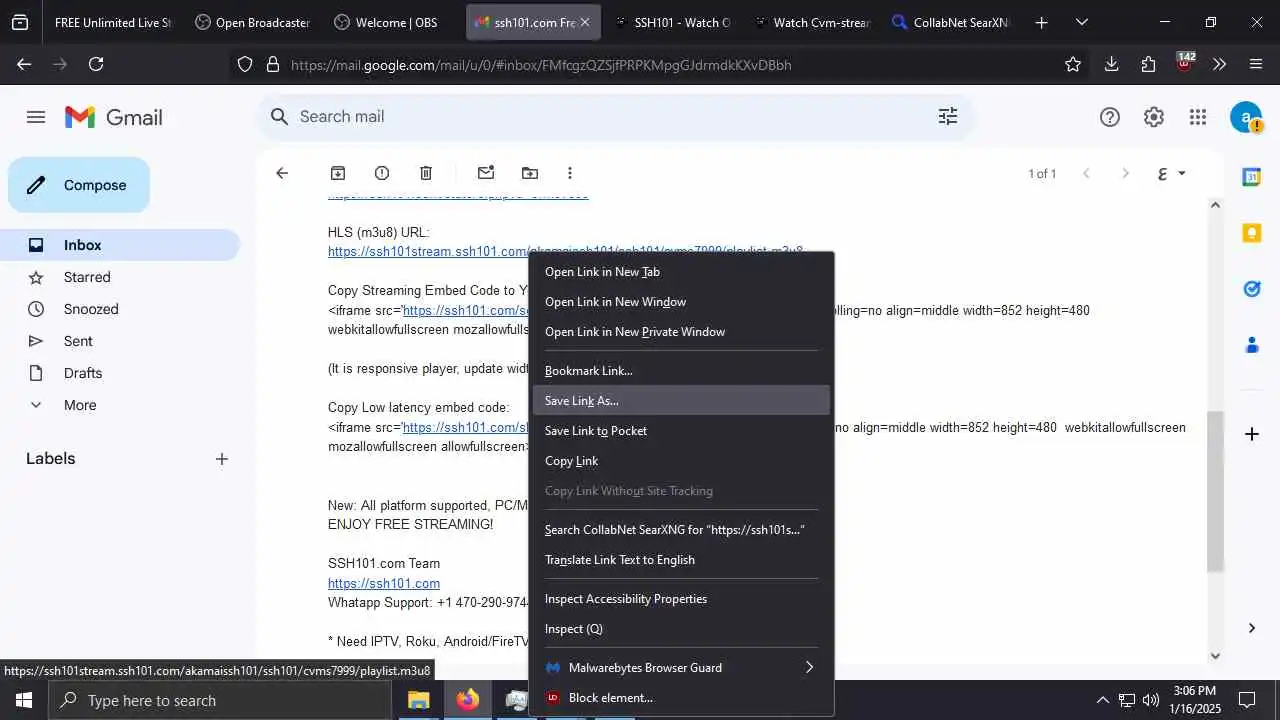Open Windows notification center
This screenshot has height=720, width=1280.
pos(1246,700)
